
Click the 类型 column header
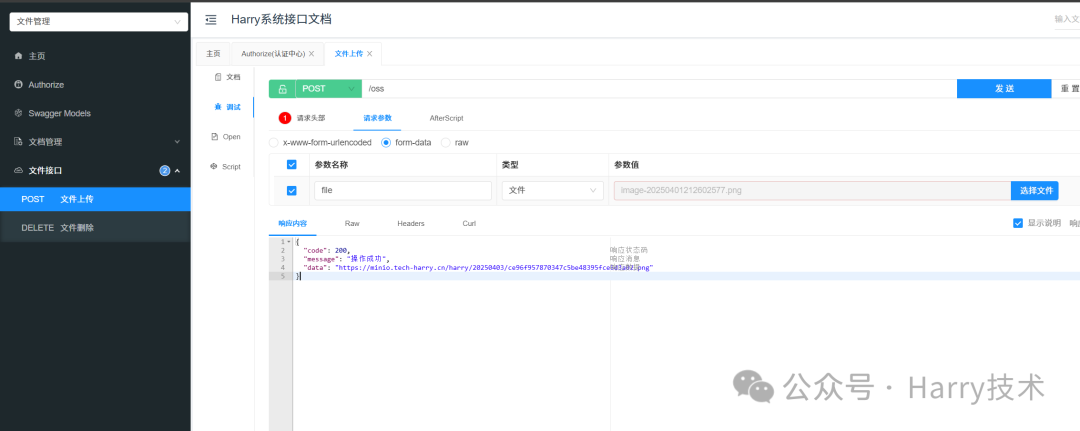pos(510,165)
